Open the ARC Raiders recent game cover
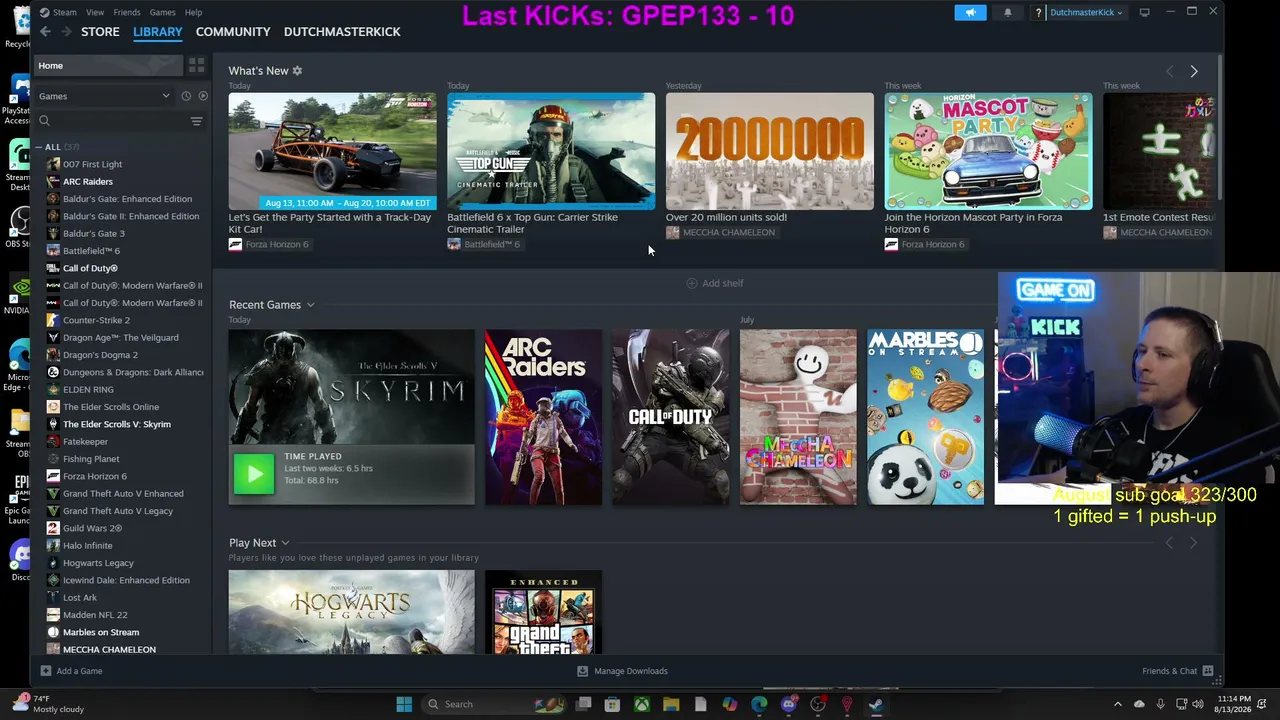Image resolution: width=1280 pixels, height=720 pixels. pyautogui.click(x=543, y=417)
